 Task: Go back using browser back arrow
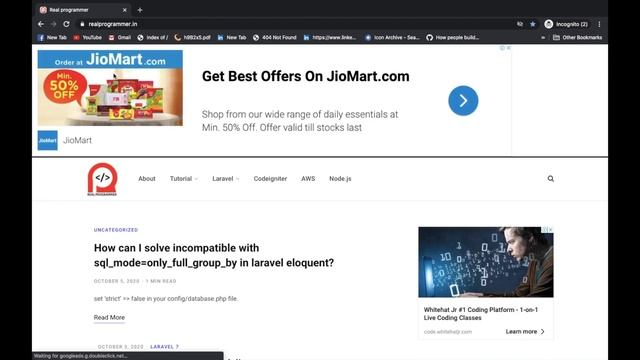[x=41, y=24]
